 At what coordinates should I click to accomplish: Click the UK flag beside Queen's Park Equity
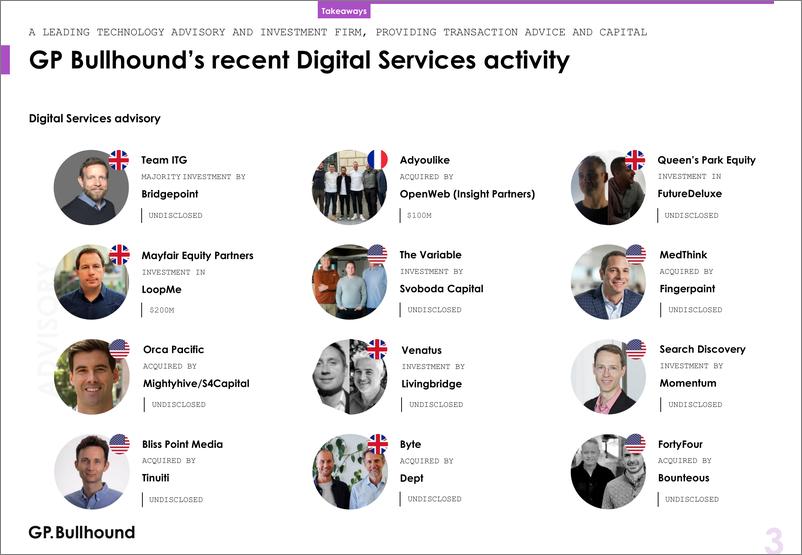coord(635,160)
